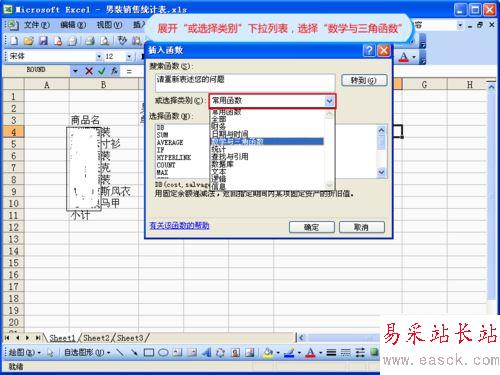Go to last sheet navigation arrow
The image size is (500, 375).
point(38,338)
